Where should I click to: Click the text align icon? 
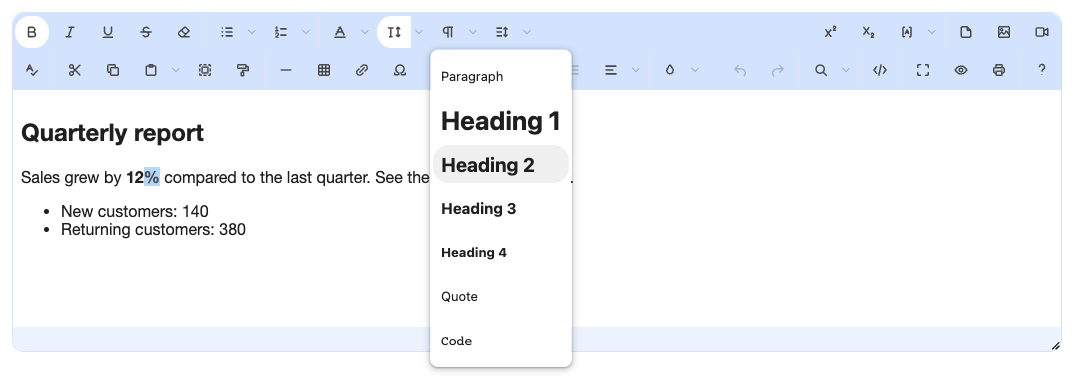[x=611, y=70]
